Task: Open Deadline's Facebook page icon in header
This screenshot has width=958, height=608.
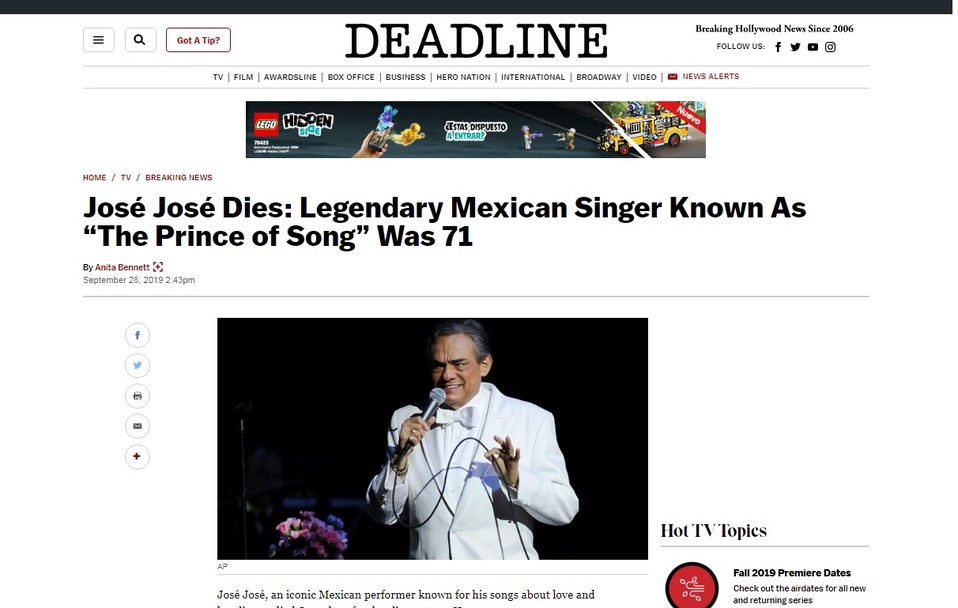Action: (778, 47)
